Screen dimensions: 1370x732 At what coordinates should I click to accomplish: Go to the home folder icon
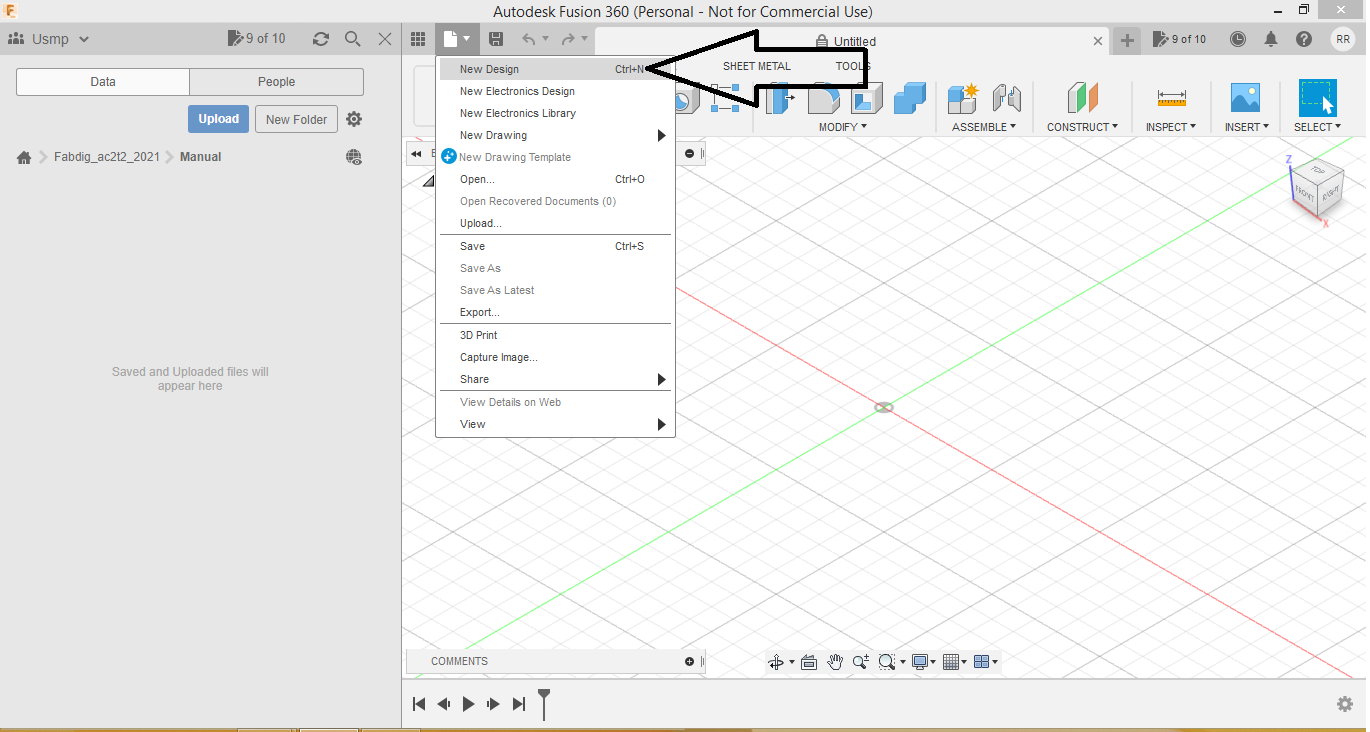click(24, 157)
